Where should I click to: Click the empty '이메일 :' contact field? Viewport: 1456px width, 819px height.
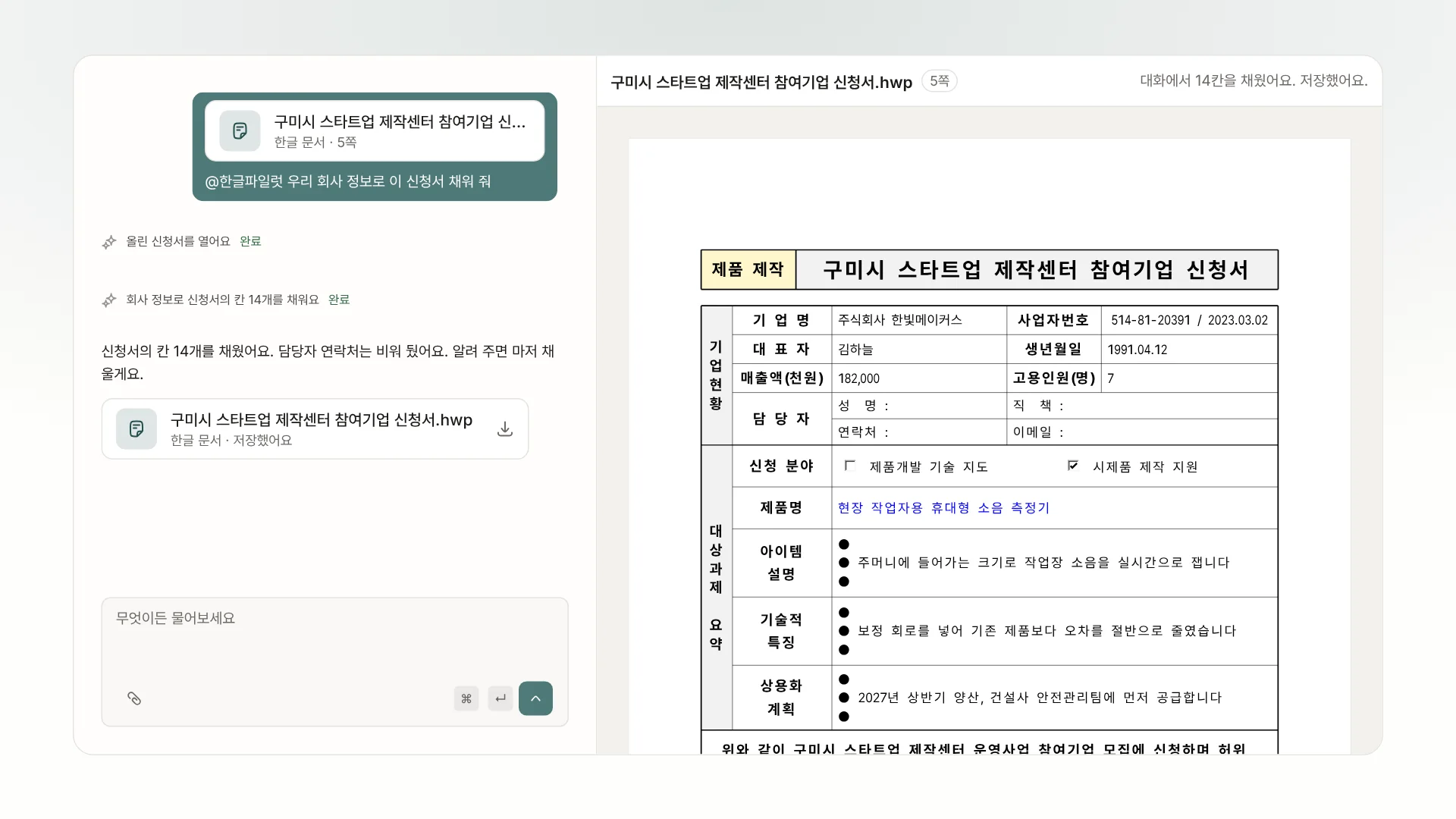(x=1142, y=431)
